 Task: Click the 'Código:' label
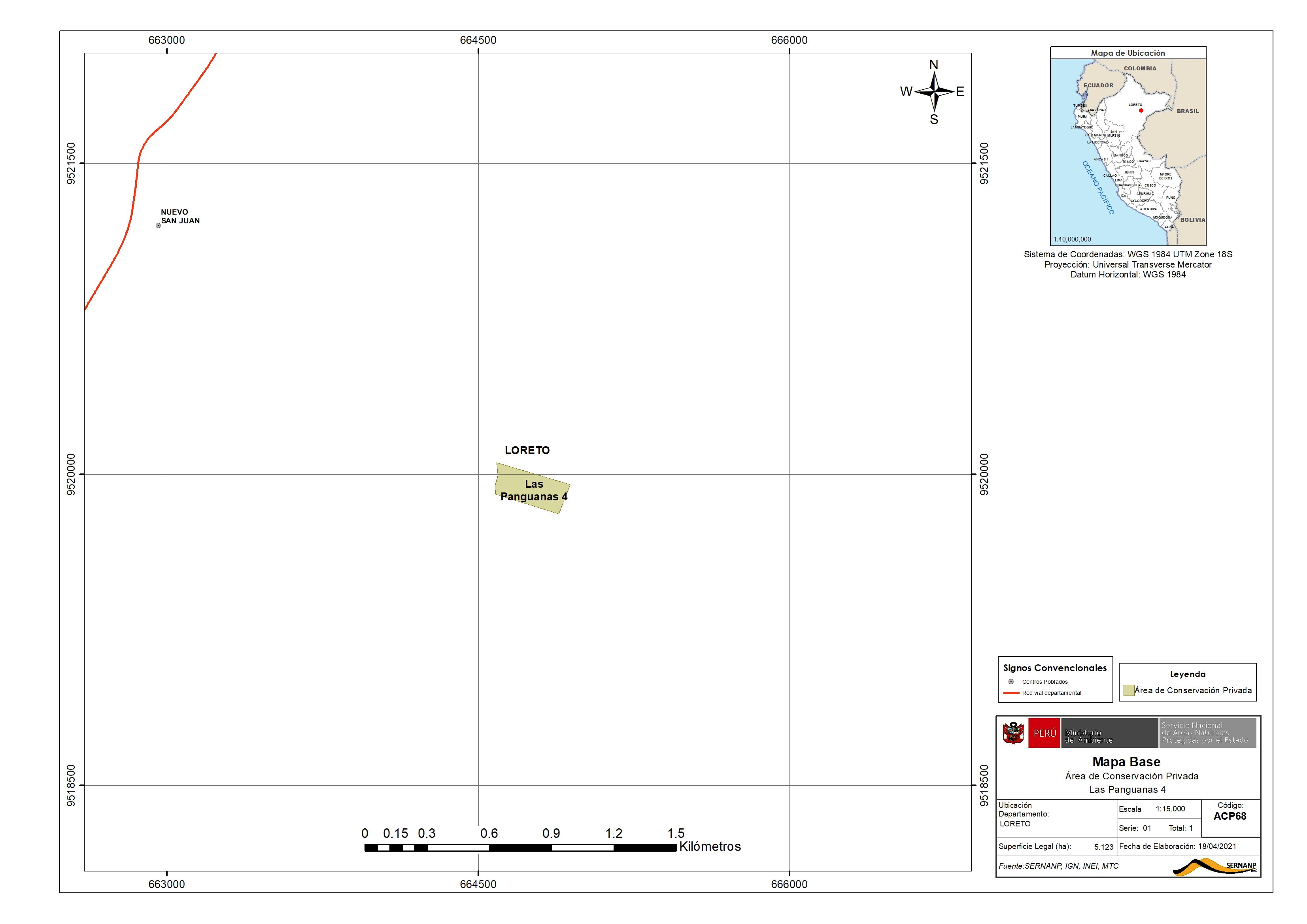point(1230,805)
